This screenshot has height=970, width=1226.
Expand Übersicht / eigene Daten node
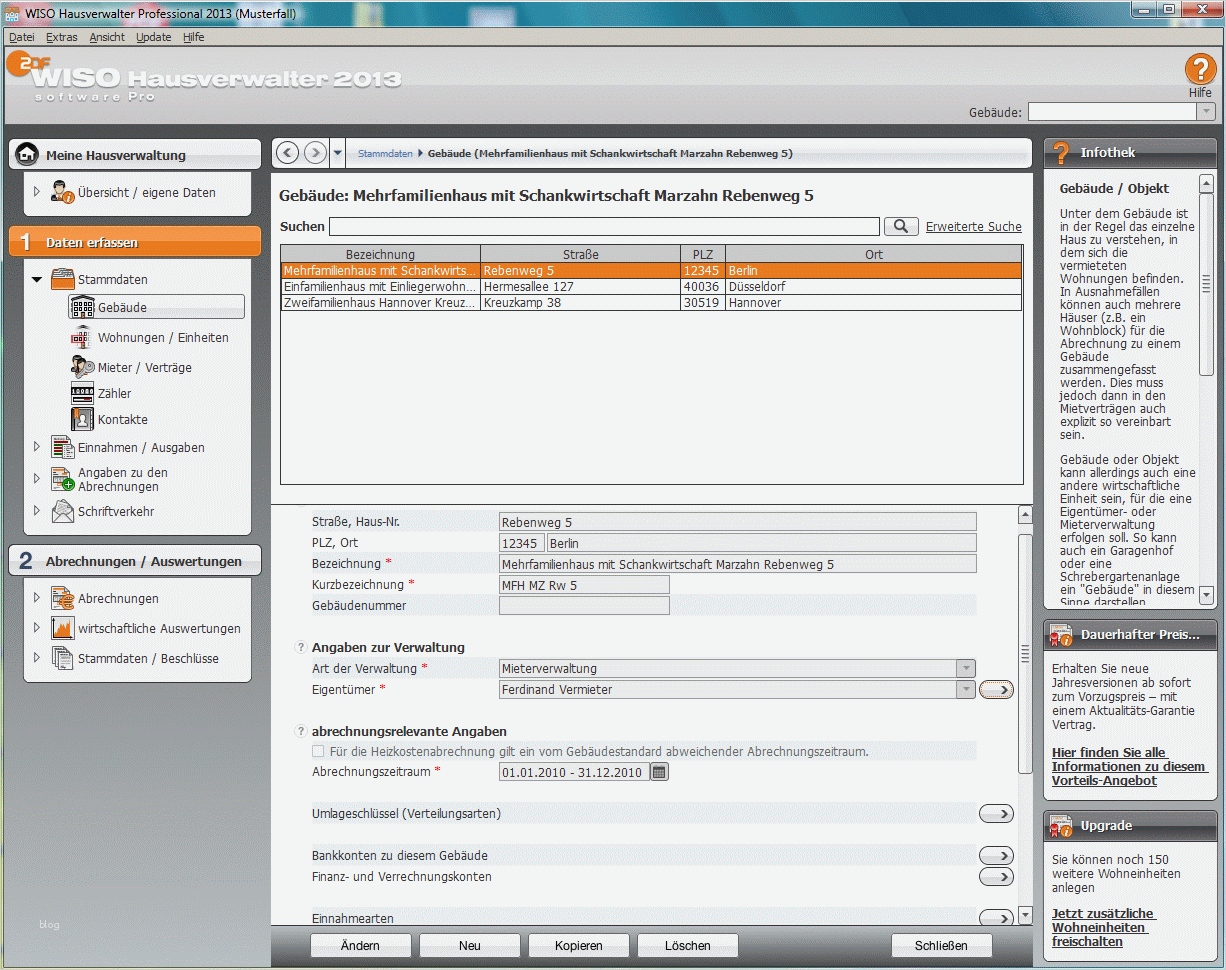[x=37, y=192]
